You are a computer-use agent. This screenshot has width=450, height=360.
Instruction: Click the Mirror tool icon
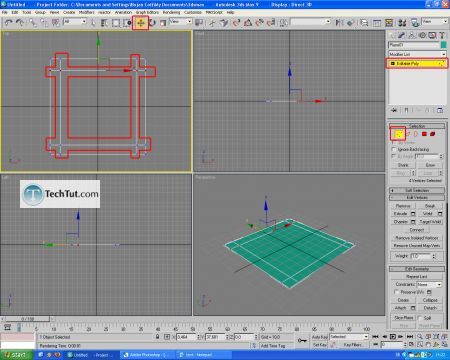coord(339,23)
